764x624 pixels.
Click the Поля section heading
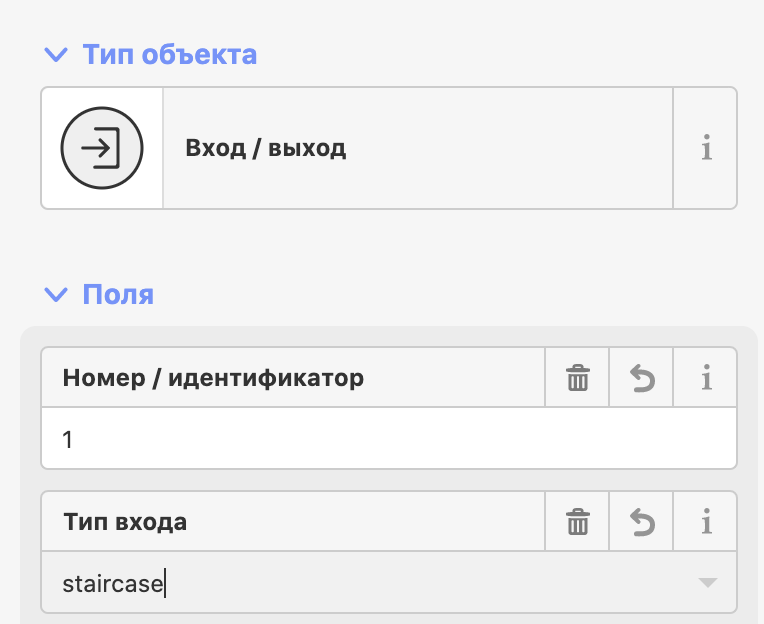[118, 294]
